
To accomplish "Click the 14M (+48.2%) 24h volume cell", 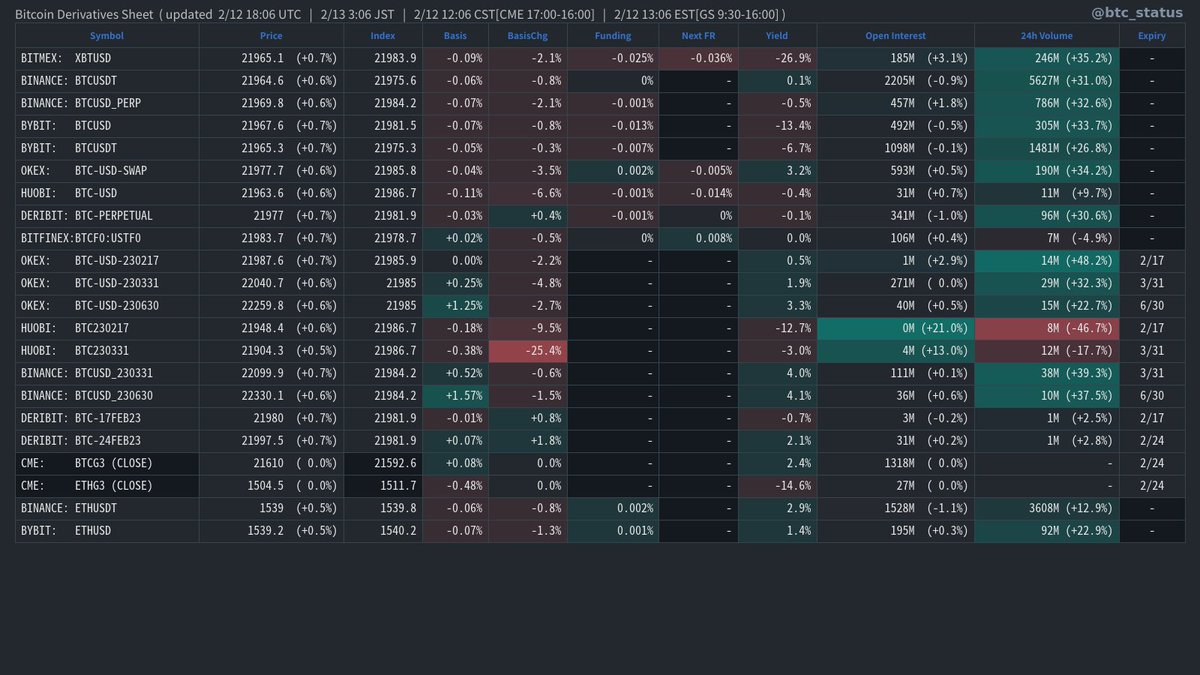I will [1047, 261].
